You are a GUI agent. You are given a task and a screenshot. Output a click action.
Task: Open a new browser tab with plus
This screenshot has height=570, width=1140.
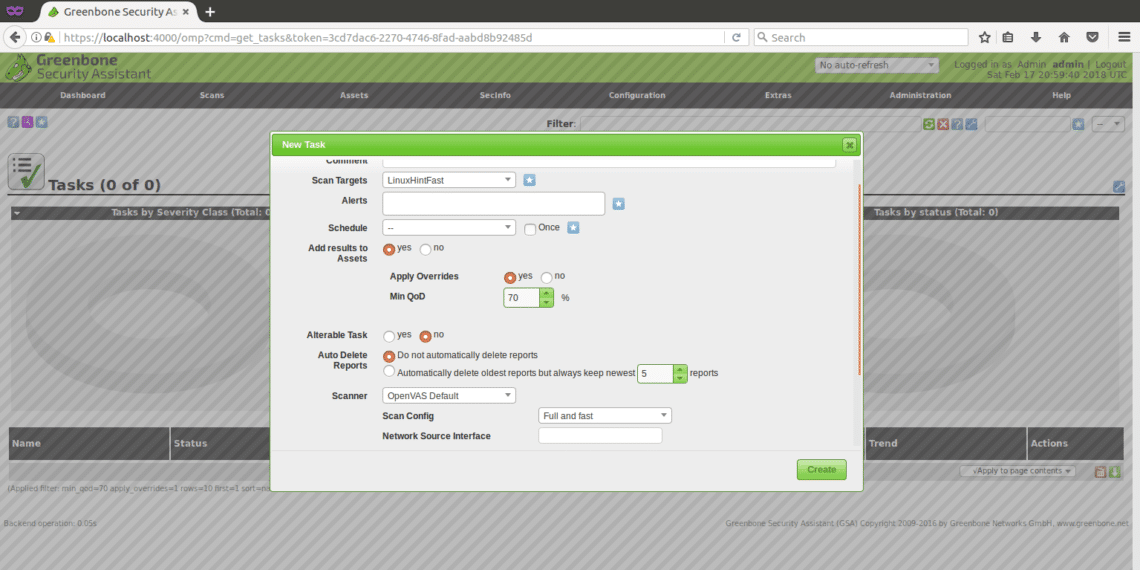click(210, 12)
